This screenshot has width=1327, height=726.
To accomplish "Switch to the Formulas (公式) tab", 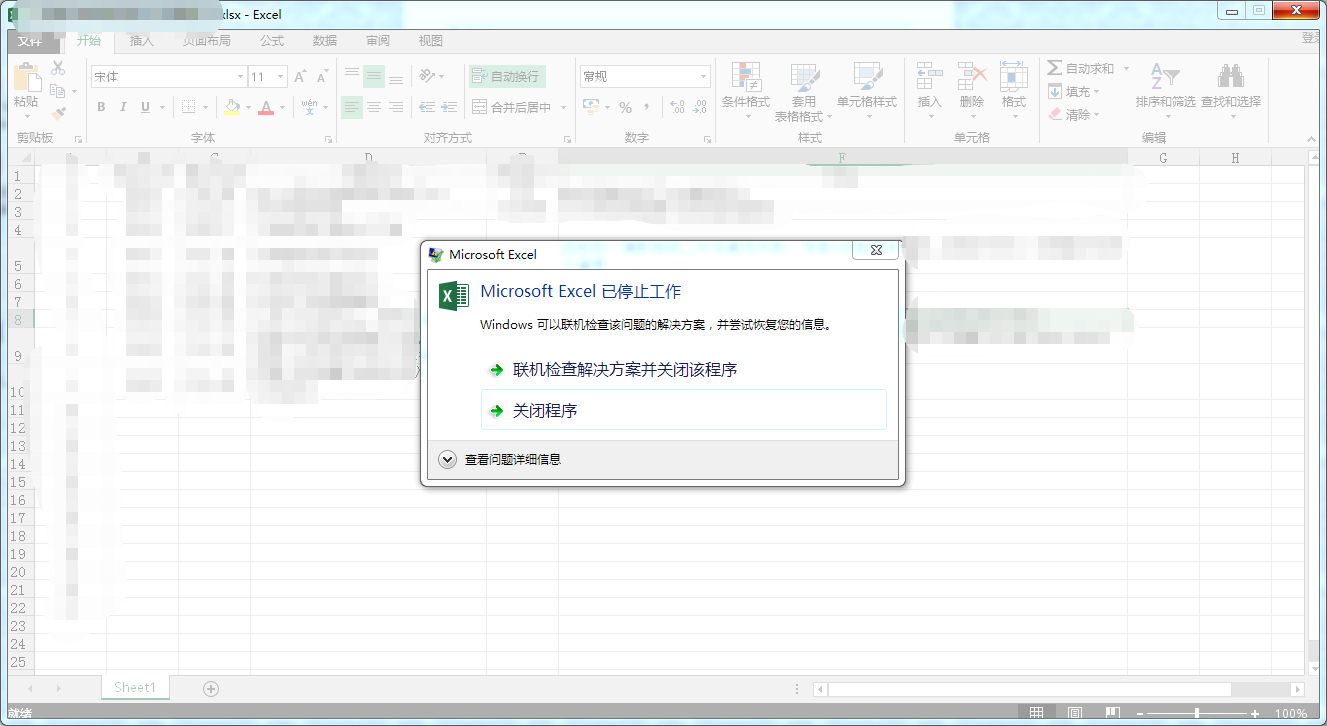I will (x=272, y=41).
